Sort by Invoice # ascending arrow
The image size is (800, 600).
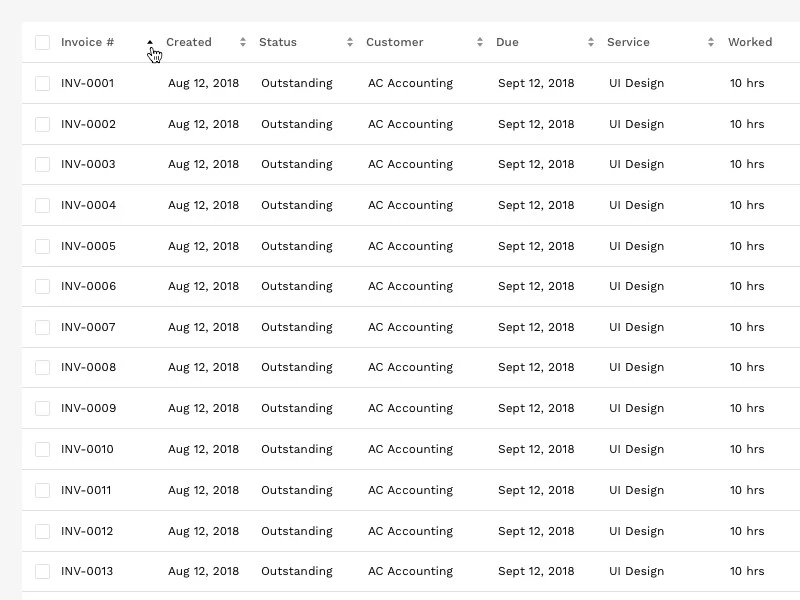coord(150,42)
